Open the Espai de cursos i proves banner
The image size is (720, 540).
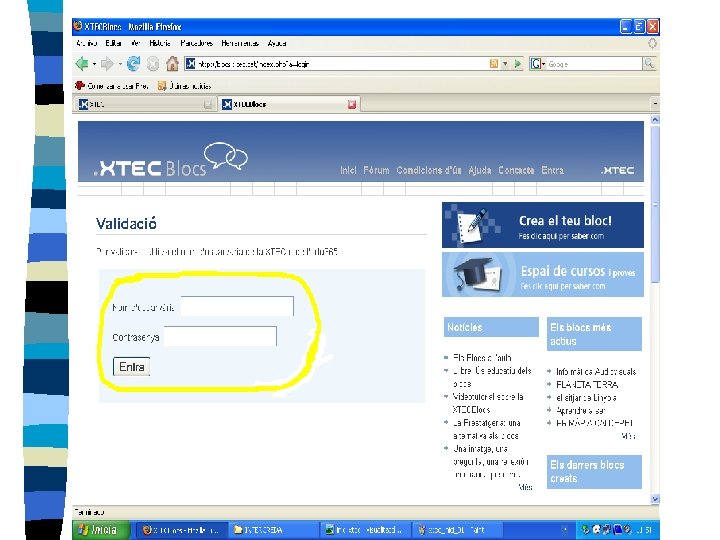point(543,275)
